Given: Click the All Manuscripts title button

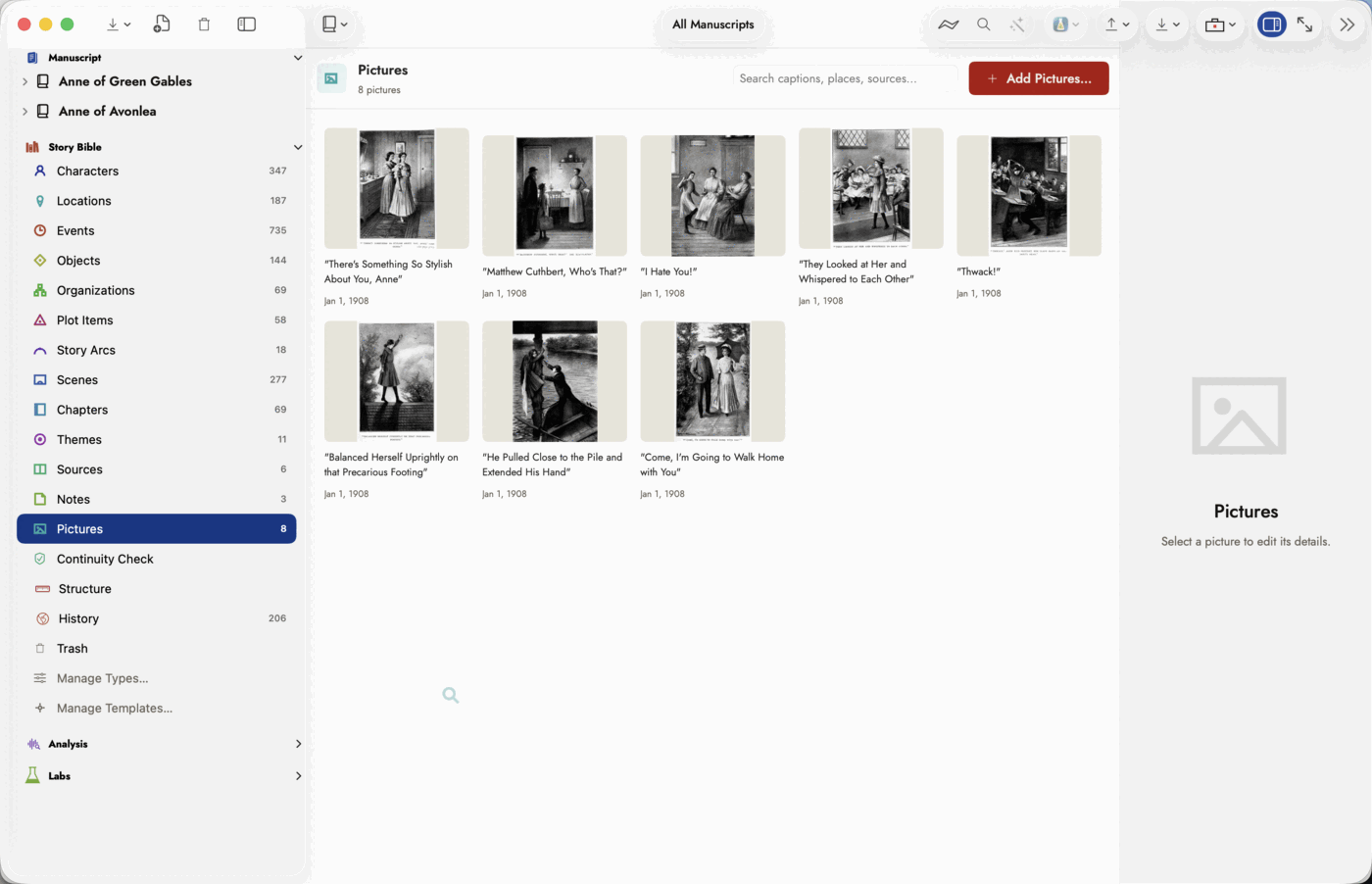Looking at the screenshot, I should [713, 25].
